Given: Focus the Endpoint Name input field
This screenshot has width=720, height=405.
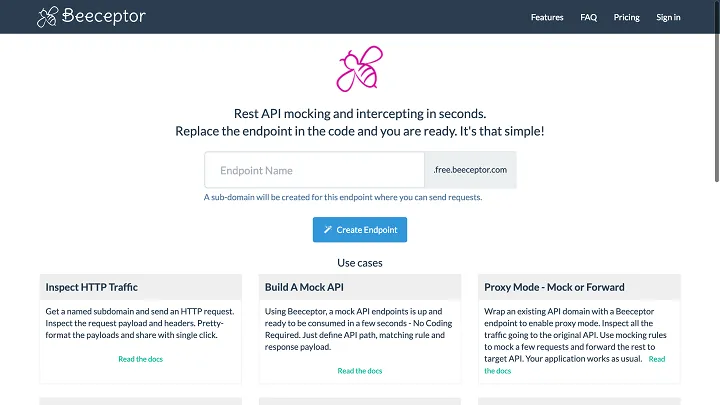Looking at the screenshot, I should (315, 170).
